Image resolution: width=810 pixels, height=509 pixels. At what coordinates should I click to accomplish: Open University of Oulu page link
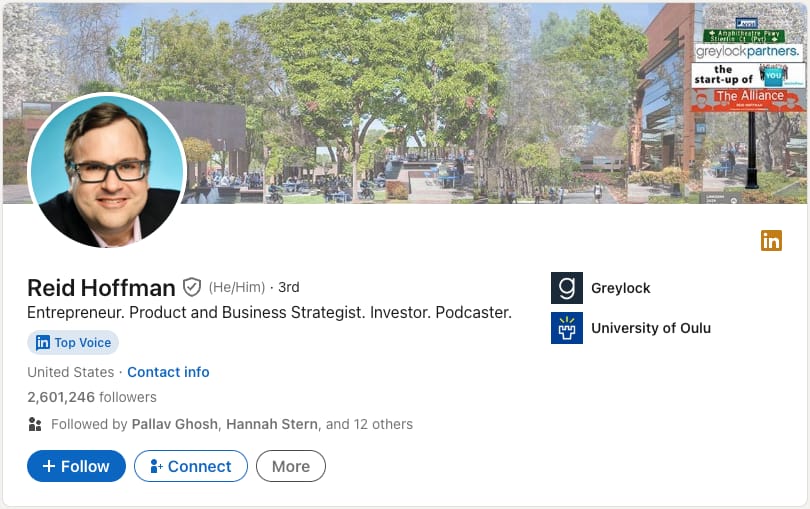(651, 328)
